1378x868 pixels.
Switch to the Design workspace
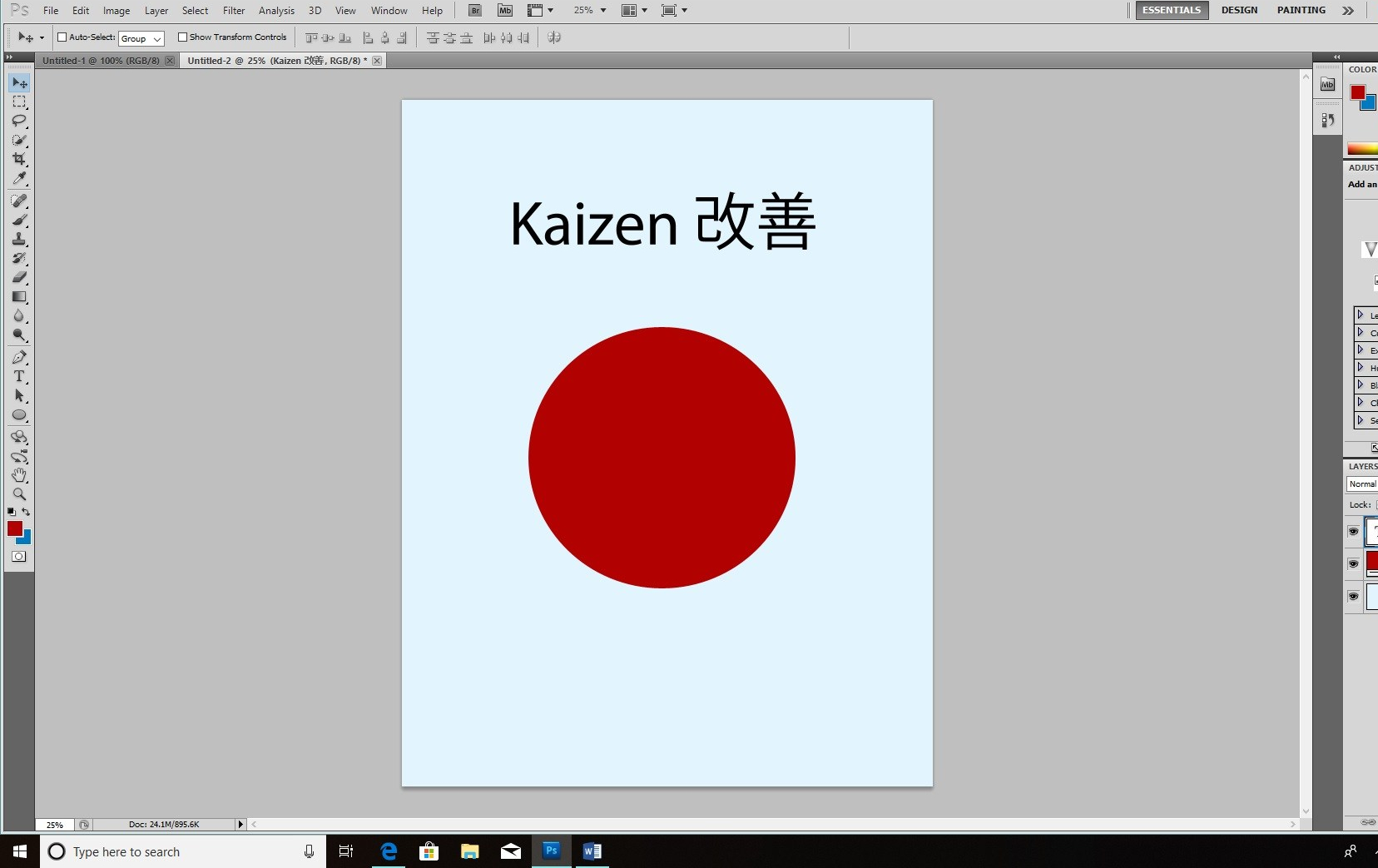[x=1238, y=10]
